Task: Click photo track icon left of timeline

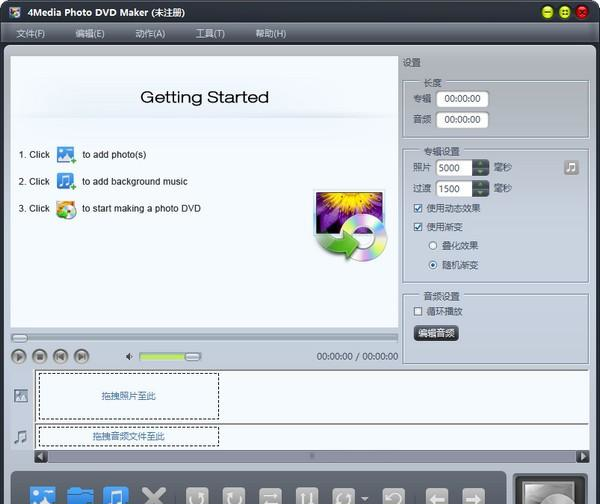Action: [21, 396]
